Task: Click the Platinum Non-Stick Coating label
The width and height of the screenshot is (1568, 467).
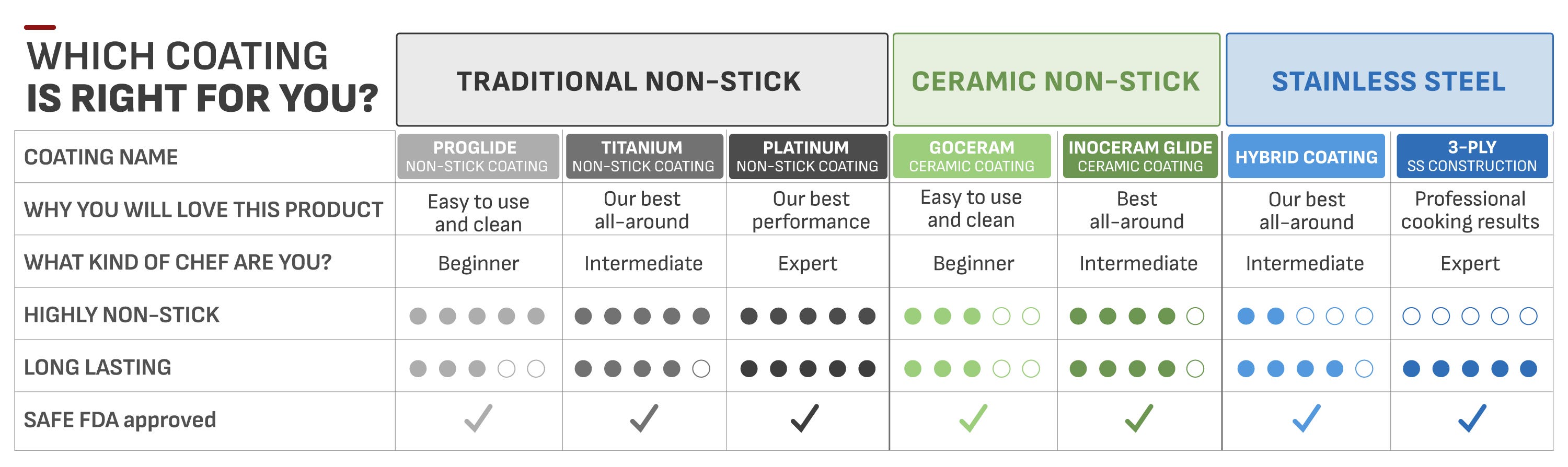Action: [808, 156]
